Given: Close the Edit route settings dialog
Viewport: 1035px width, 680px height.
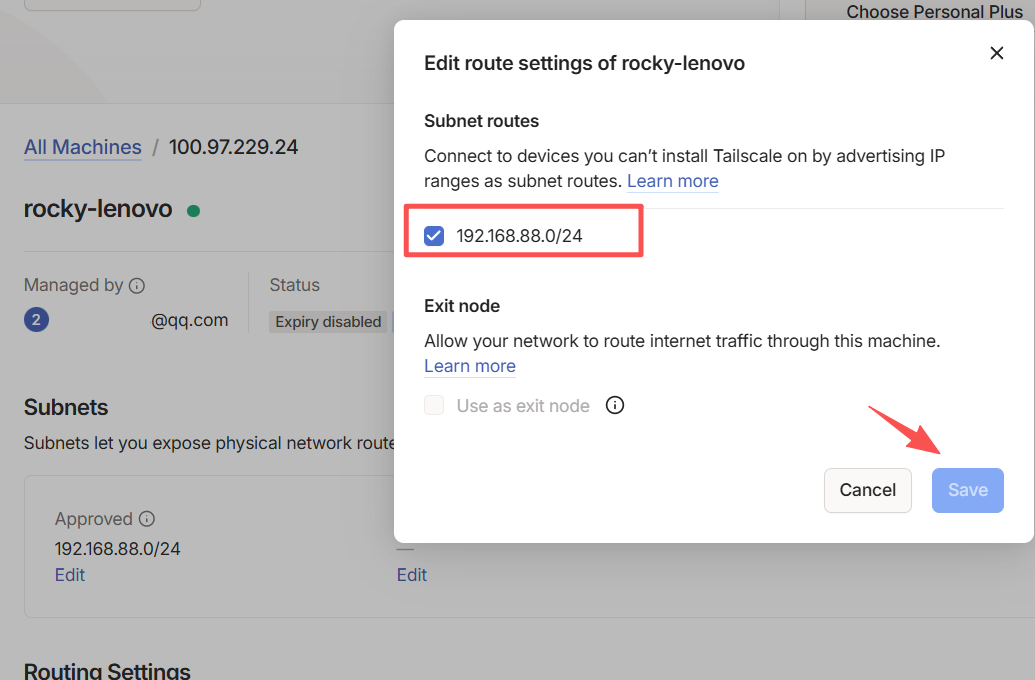Looking at the screenshot, I should (996, 53).
